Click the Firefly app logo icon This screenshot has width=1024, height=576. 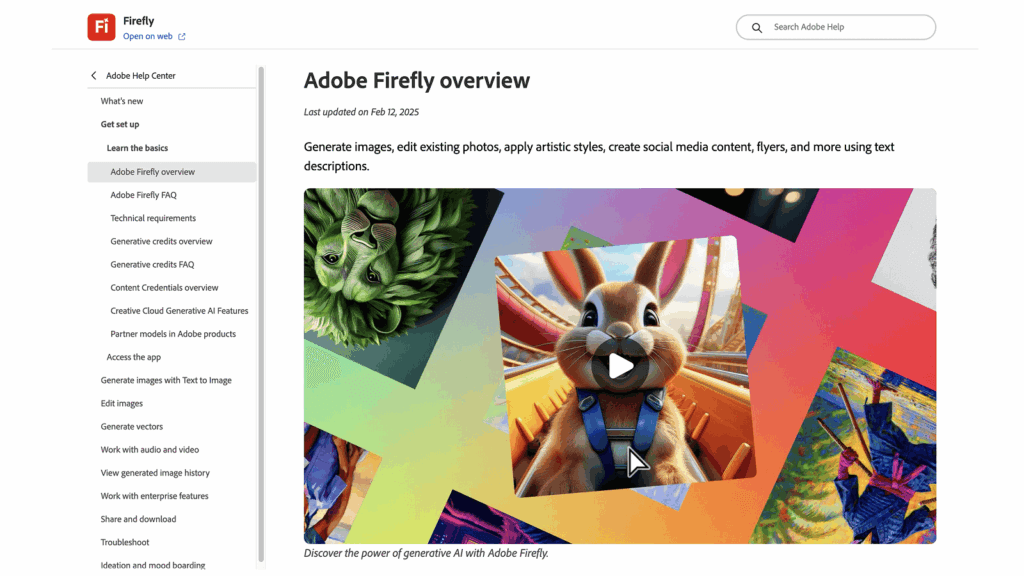pyautogui.click(x=101, y=27)
